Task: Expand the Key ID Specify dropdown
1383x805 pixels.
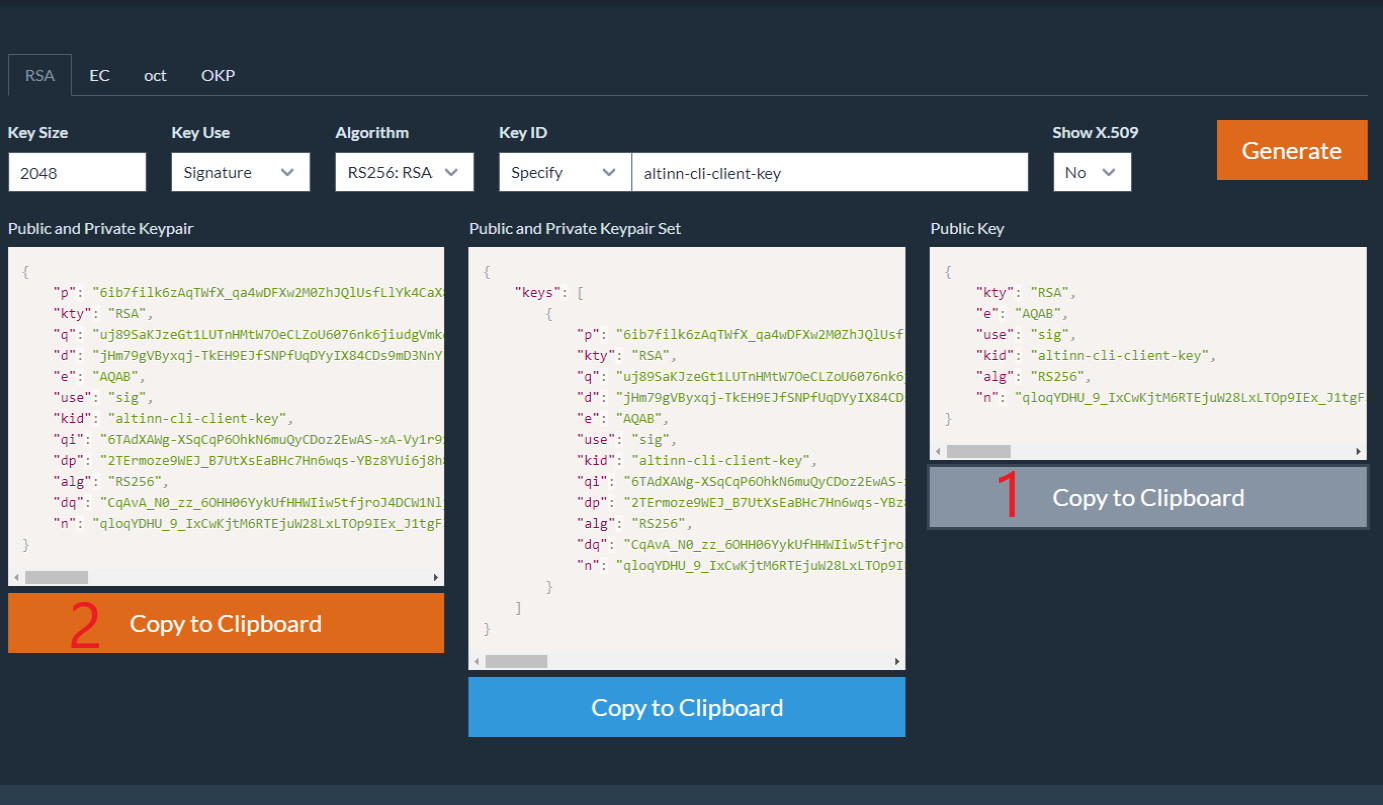Action: 565,172
